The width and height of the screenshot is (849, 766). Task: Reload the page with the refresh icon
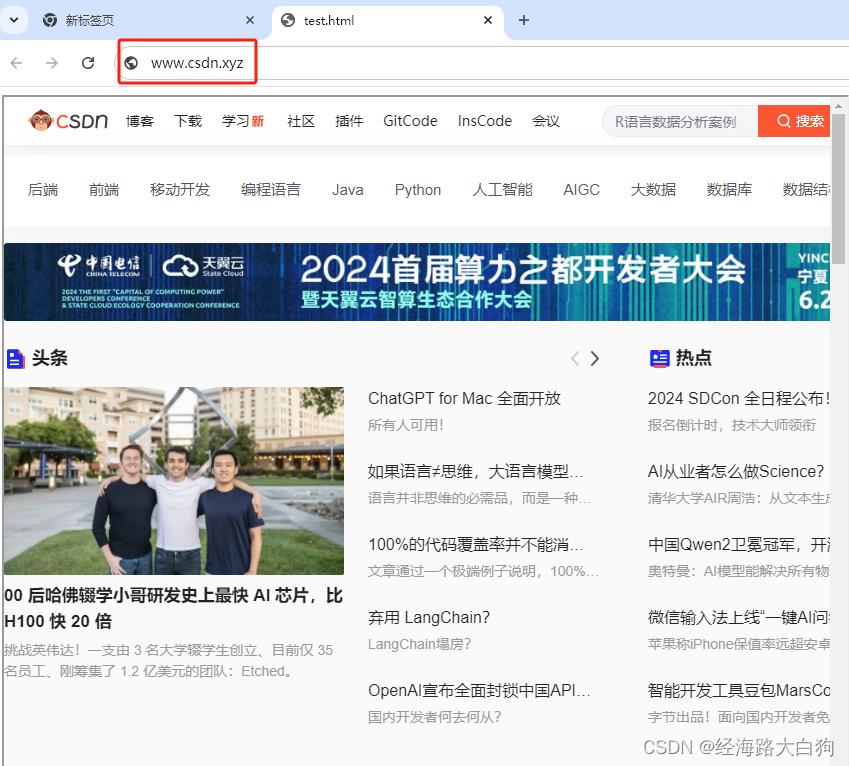tap(88, 63)
